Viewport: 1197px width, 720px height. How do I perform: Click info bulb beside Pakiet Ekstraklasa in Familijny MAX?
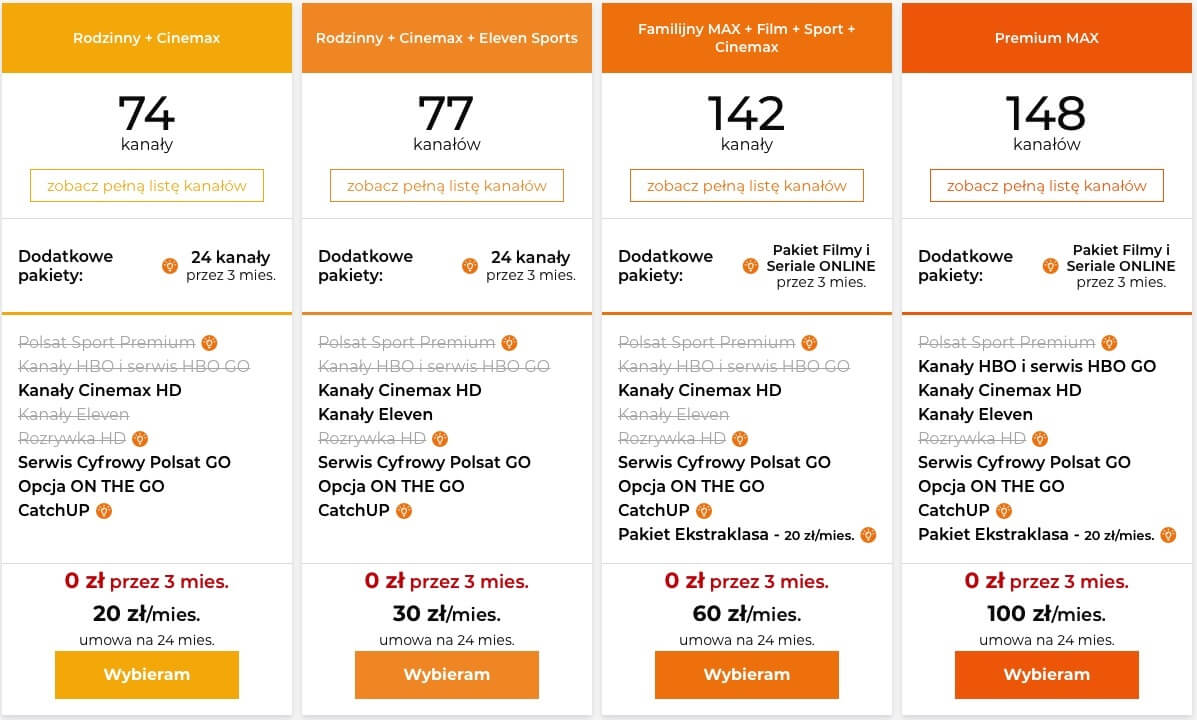pyautogui.click(x=868, y=535)
